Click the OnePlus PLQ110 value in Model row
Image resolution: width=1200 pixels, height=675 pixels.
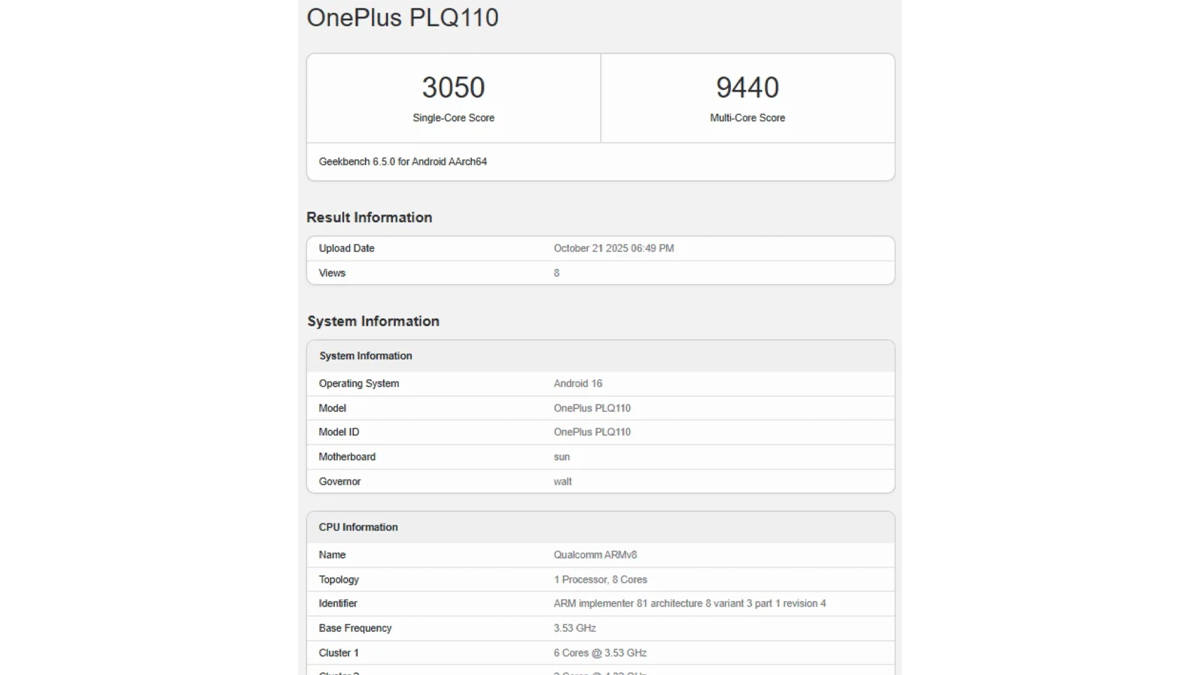click(x=592, y=408)
